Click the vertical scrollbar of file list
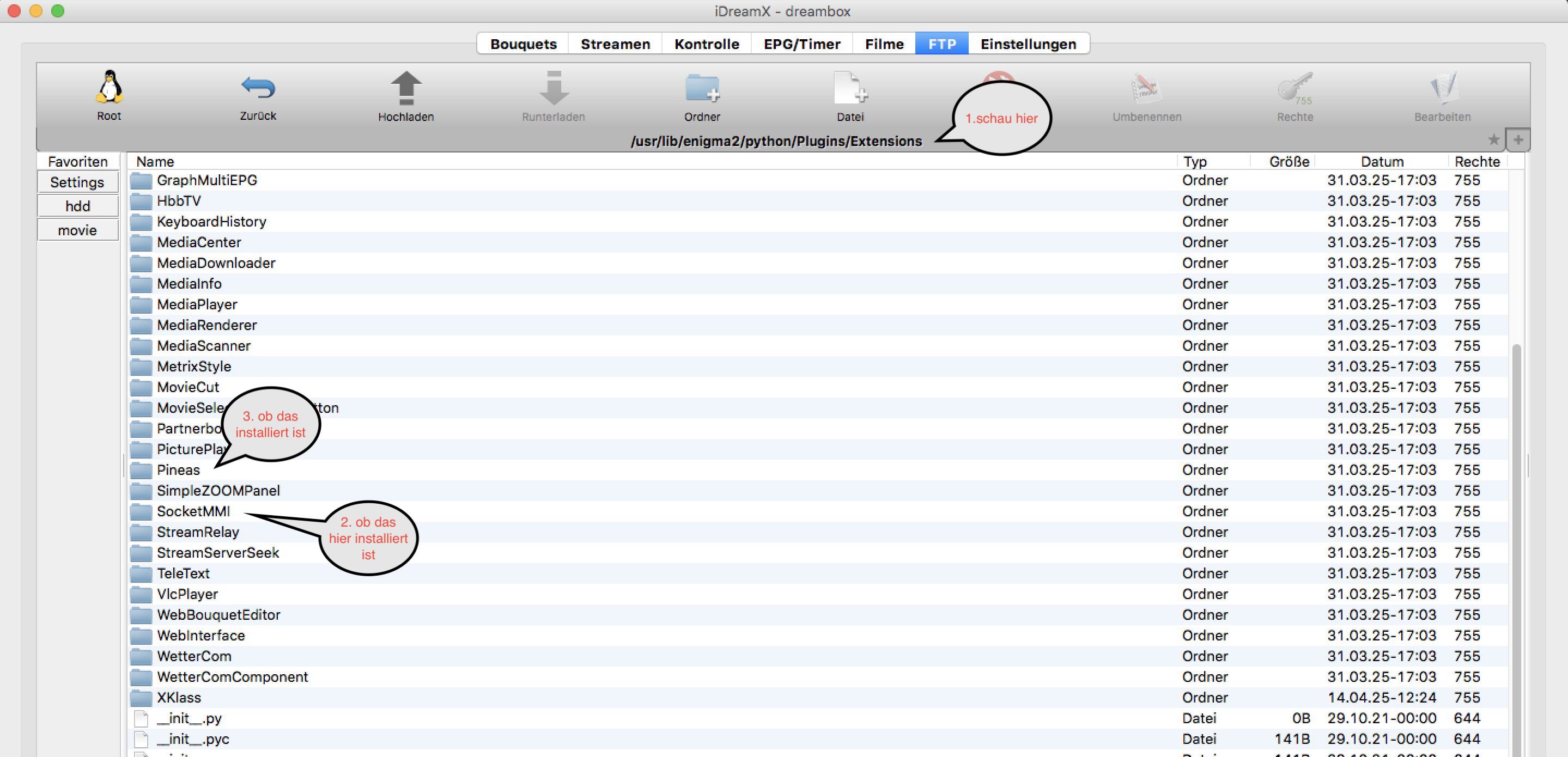Image resolution: width=1568 pixels, height=757 pixels. point(1516,548)
